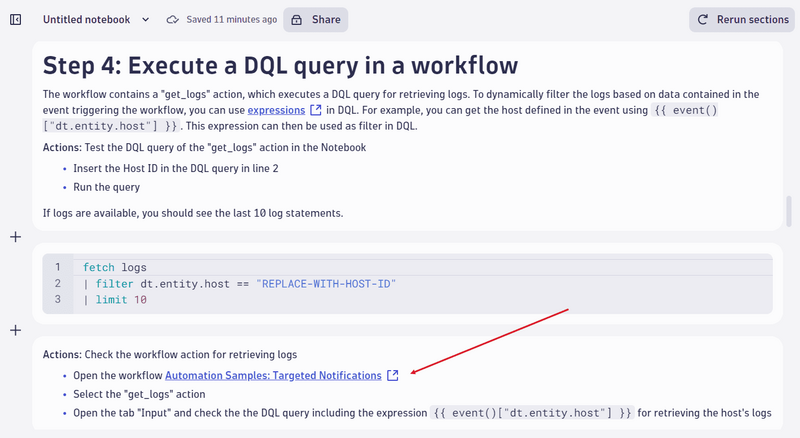Open the expressions documentation link

point(276,110)
